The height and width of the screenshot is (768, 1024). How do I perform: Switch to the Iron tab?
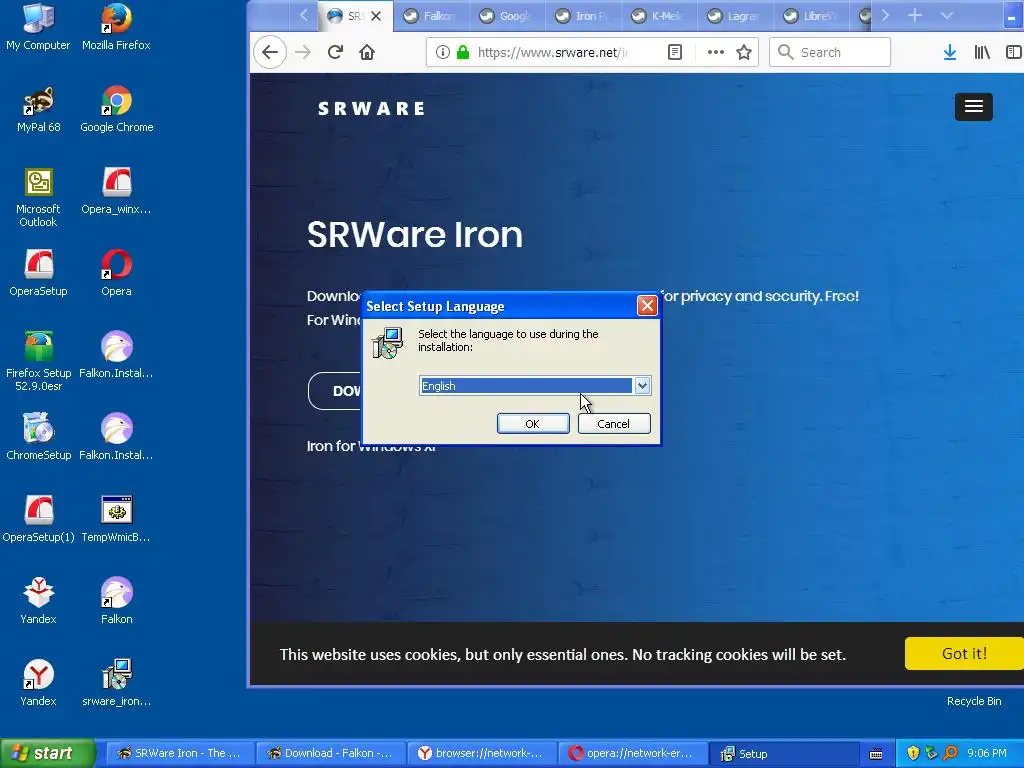(x=583, y=16)
